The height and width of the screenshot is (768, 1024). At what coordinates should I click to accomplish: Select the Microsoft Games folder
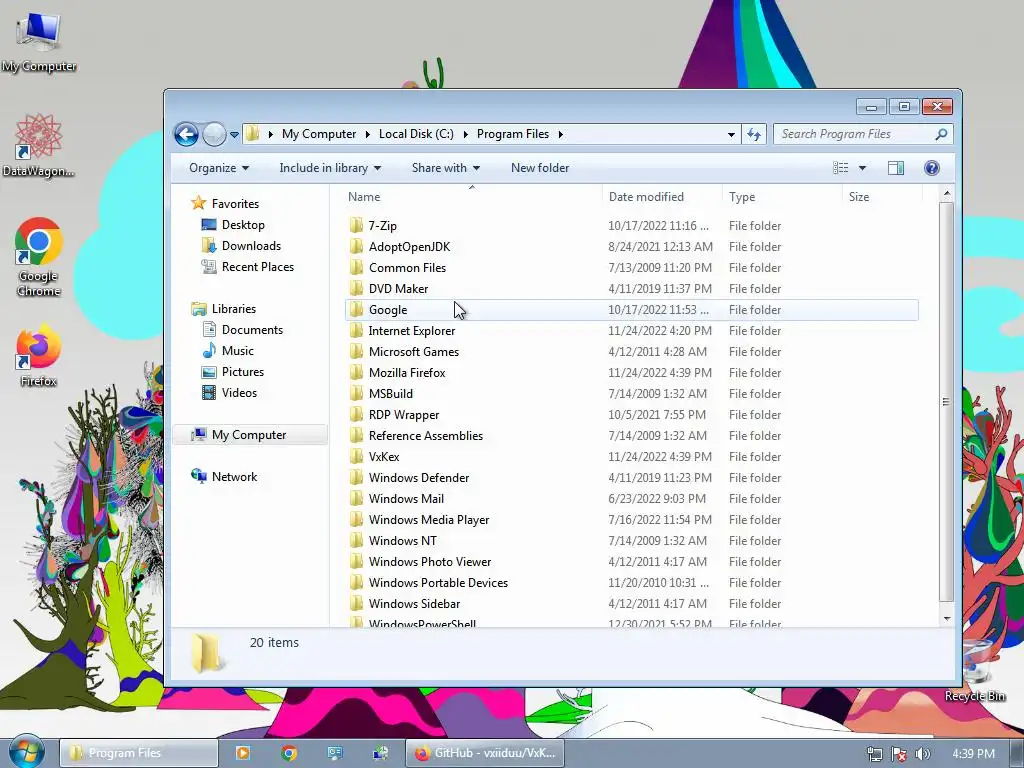tap(413, 351)
